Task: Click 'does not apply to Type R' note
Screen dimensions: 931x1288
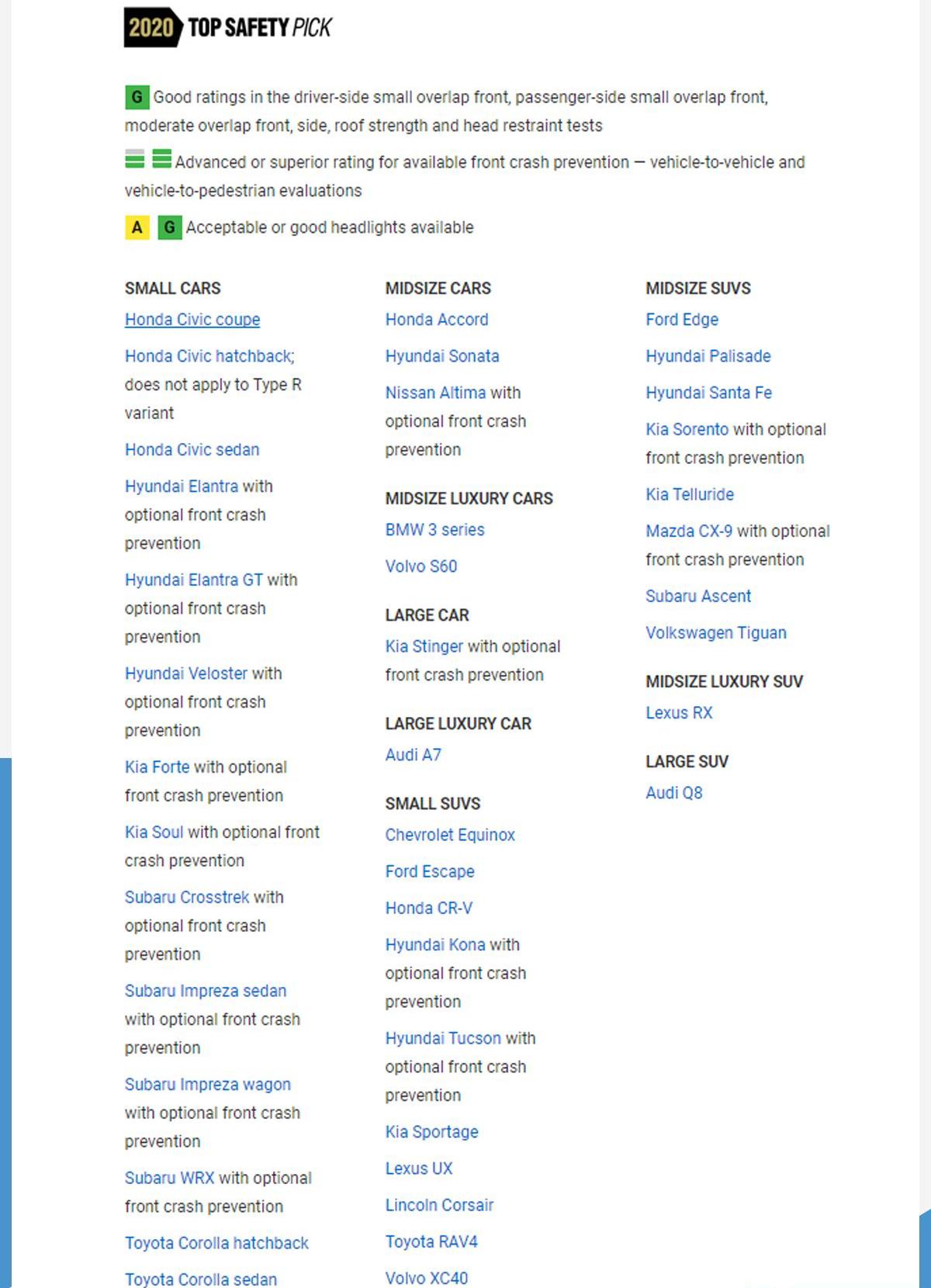Action: 213,385
